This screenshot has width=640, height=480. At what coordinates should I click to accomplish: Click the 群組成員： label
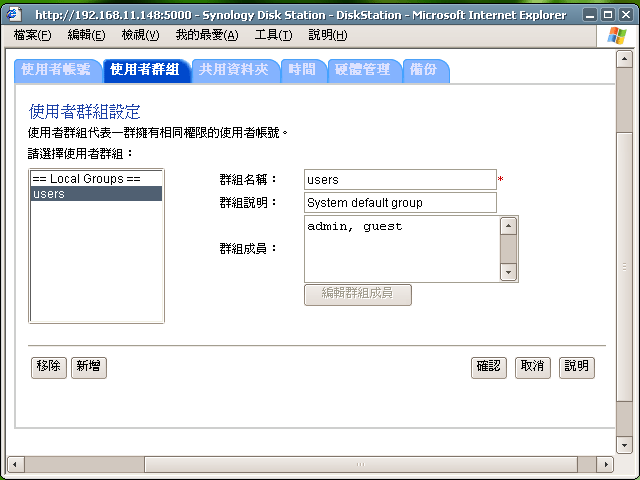click(248, 248)
